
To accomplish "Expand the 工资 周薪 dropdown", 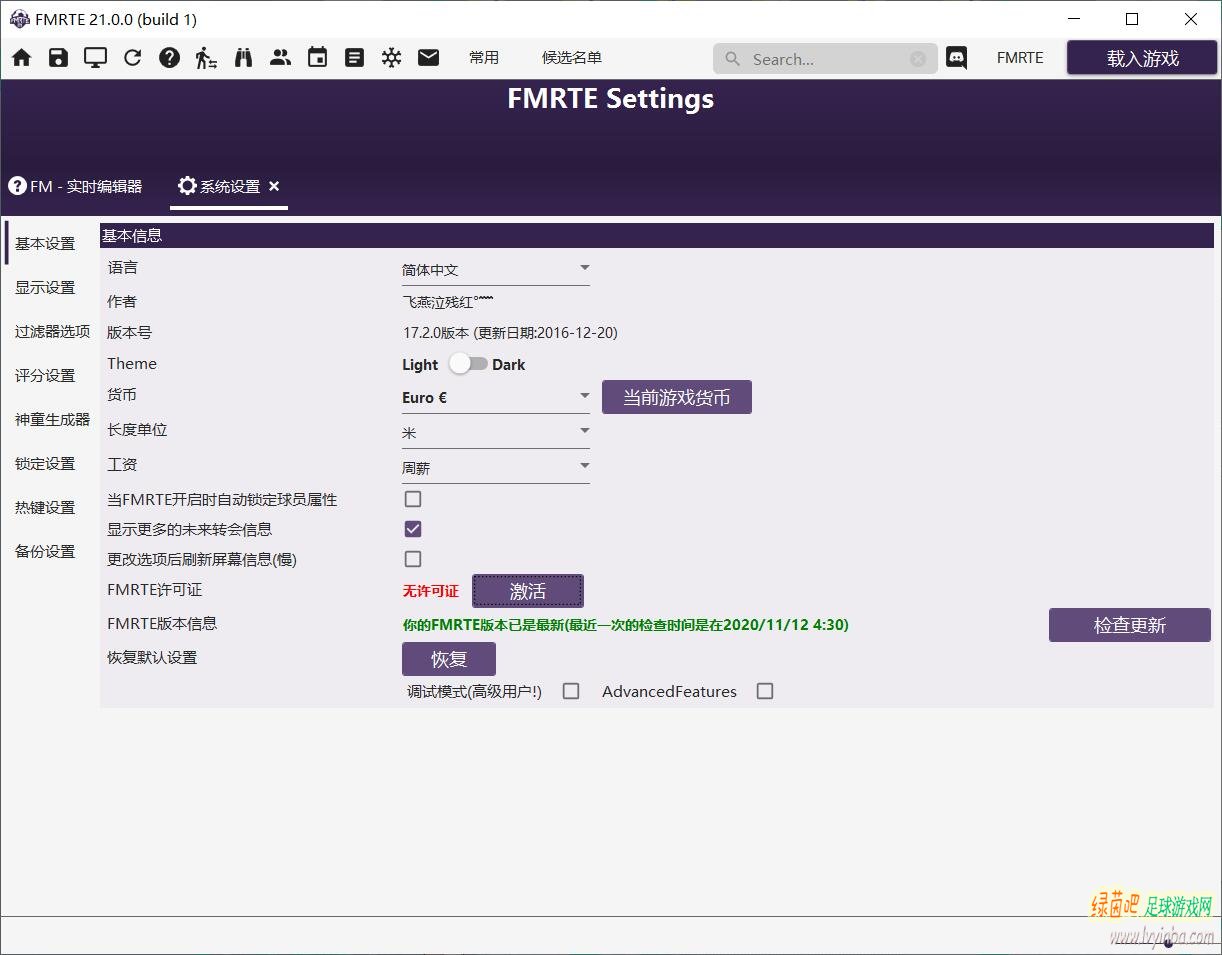I will pos(496,468).
